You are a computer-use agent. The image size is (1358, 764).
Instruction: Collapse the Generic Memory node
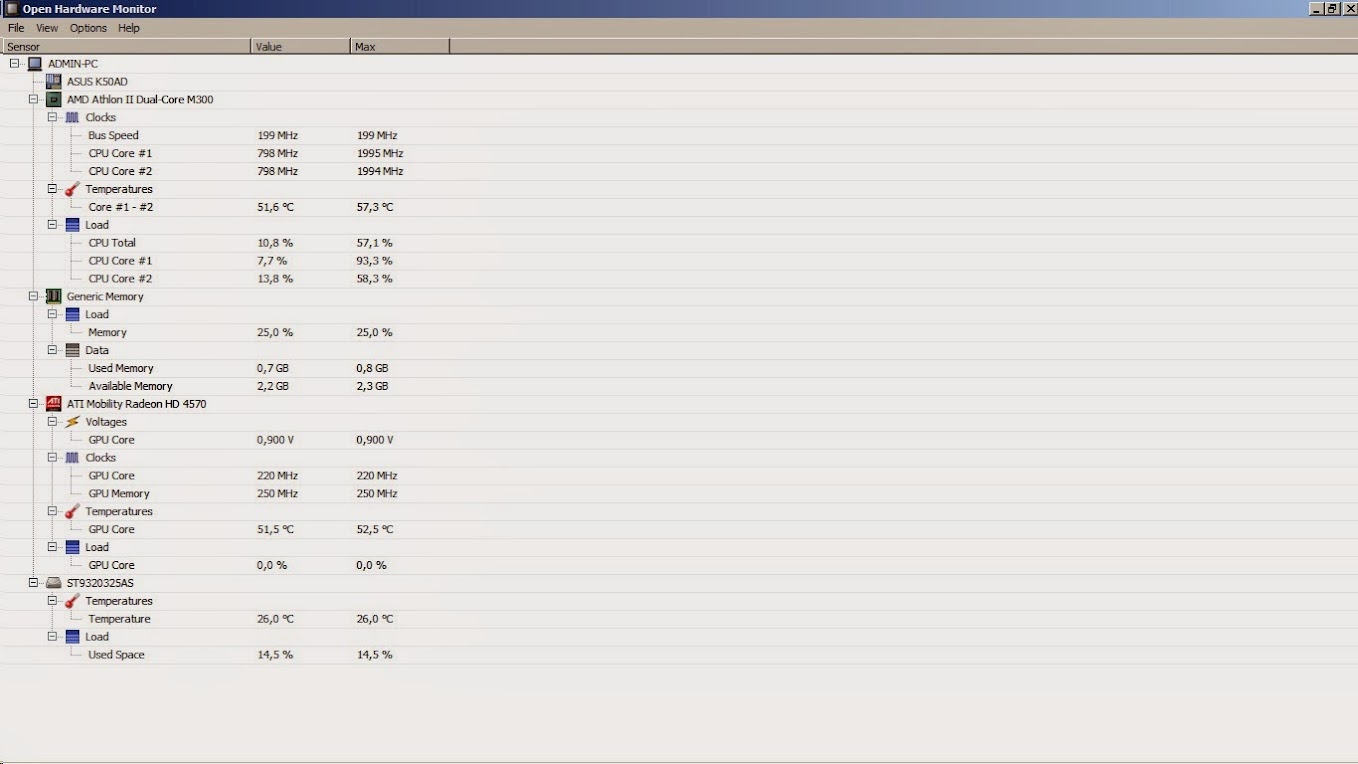click(33, 297)
